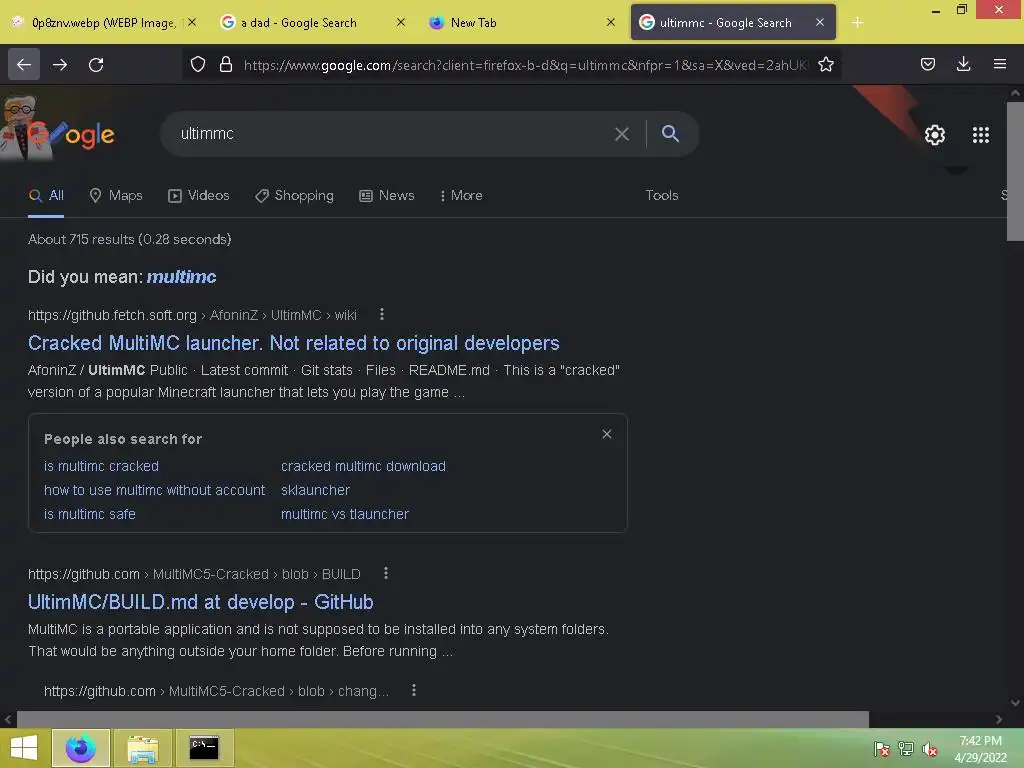Screen dimensions: 1024x768
Task: Open the Firefox downloads panel
Action: (x=963, y=64)
